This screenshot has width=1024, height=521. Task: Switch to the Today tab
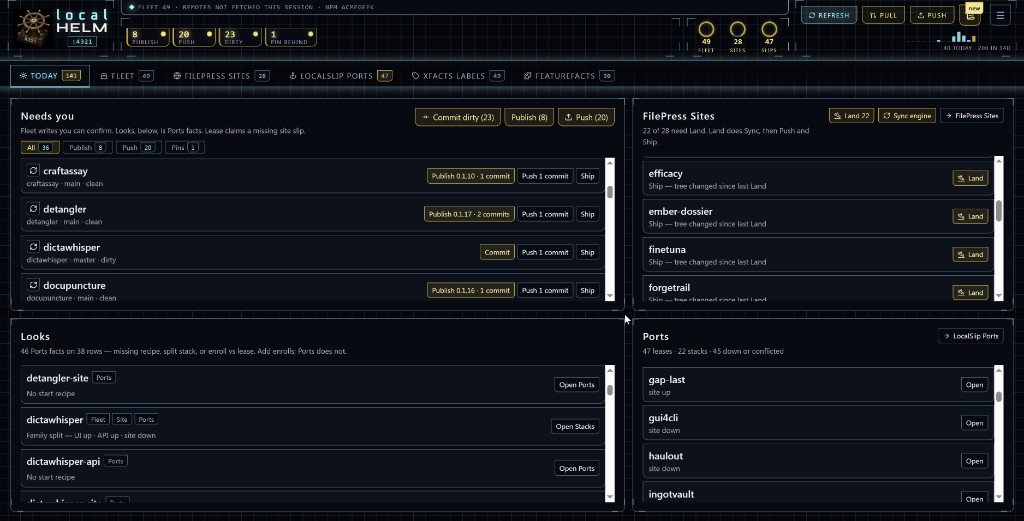click(x=50, y=76)
